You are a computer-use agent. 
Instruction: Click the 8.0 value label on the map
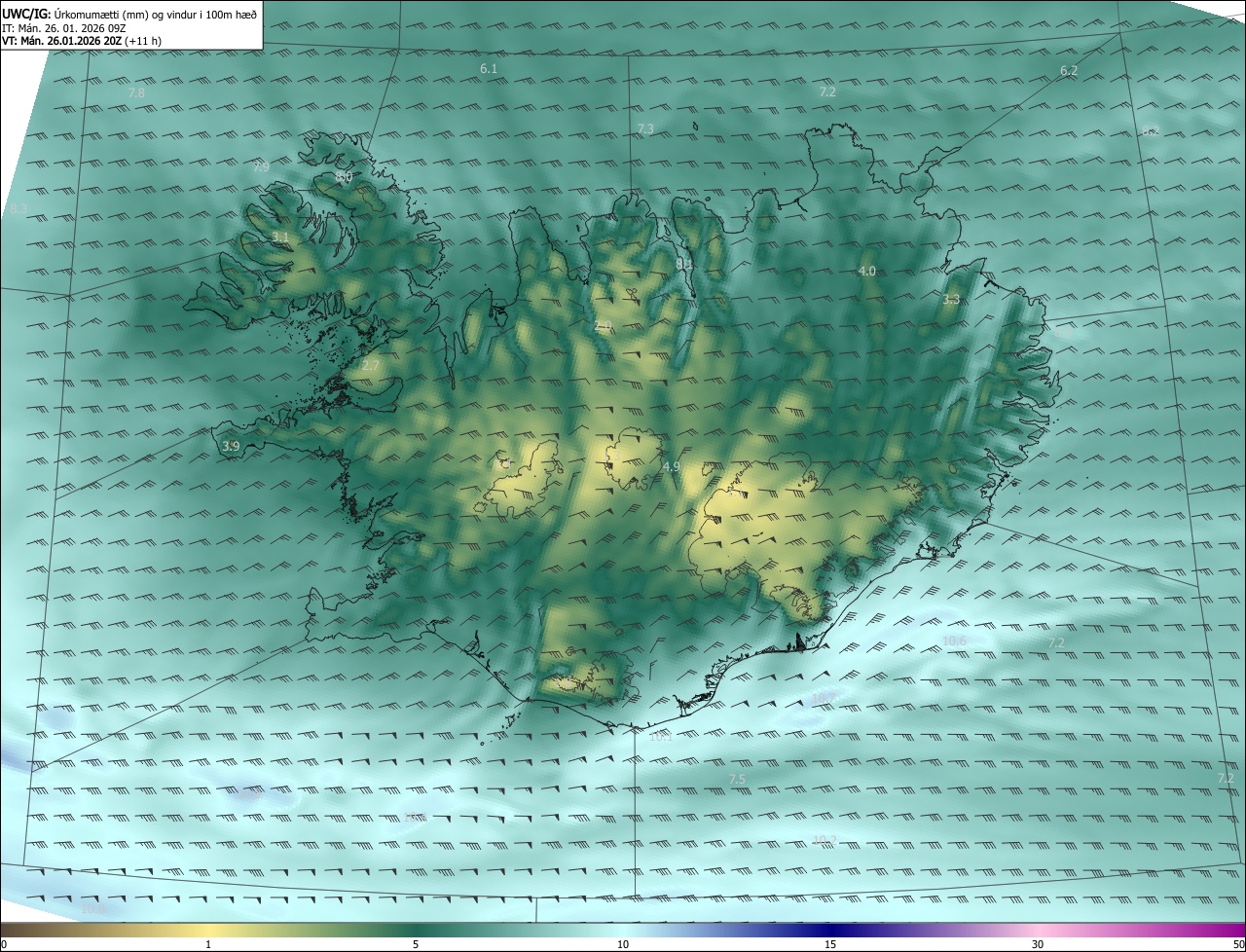tap(344, 177)
